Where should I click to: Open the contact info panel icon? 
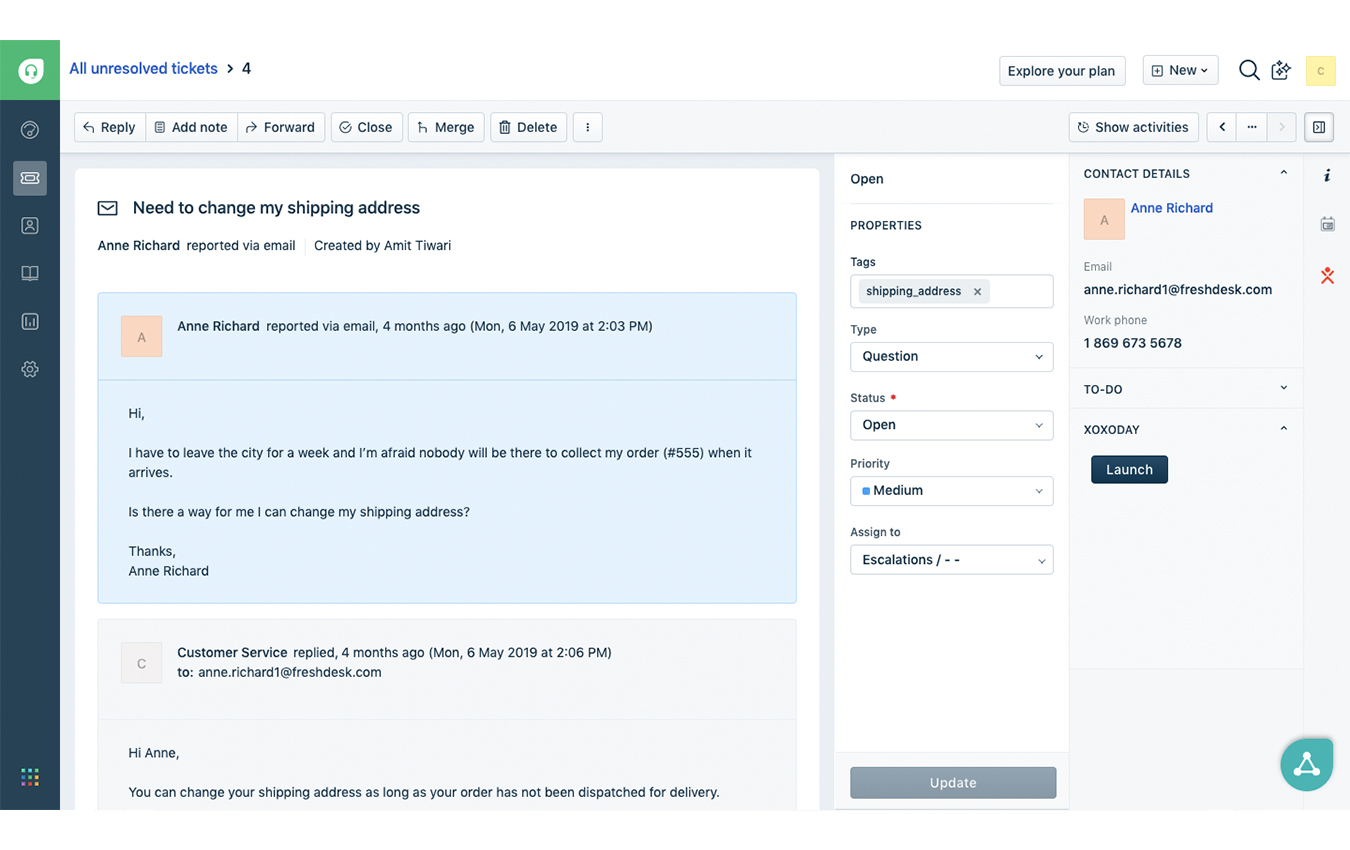coord(1327,175)
